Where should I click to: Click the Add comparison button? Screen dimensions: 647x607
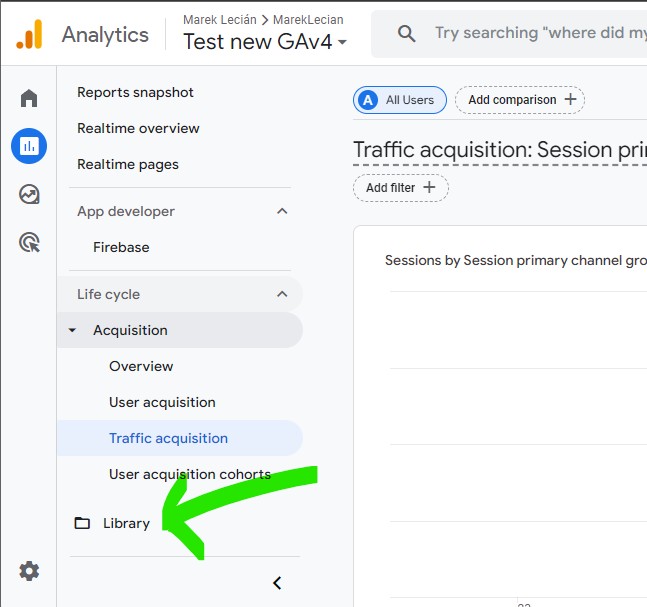[x=520, y=100]
